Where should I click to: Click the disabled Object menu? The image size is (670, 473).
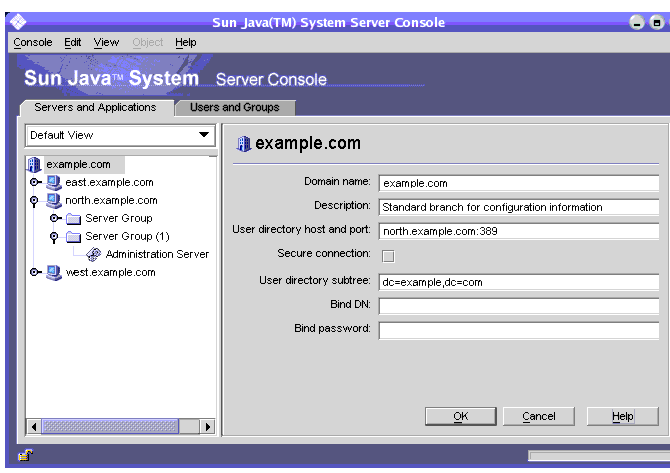(x=148, y=42)
